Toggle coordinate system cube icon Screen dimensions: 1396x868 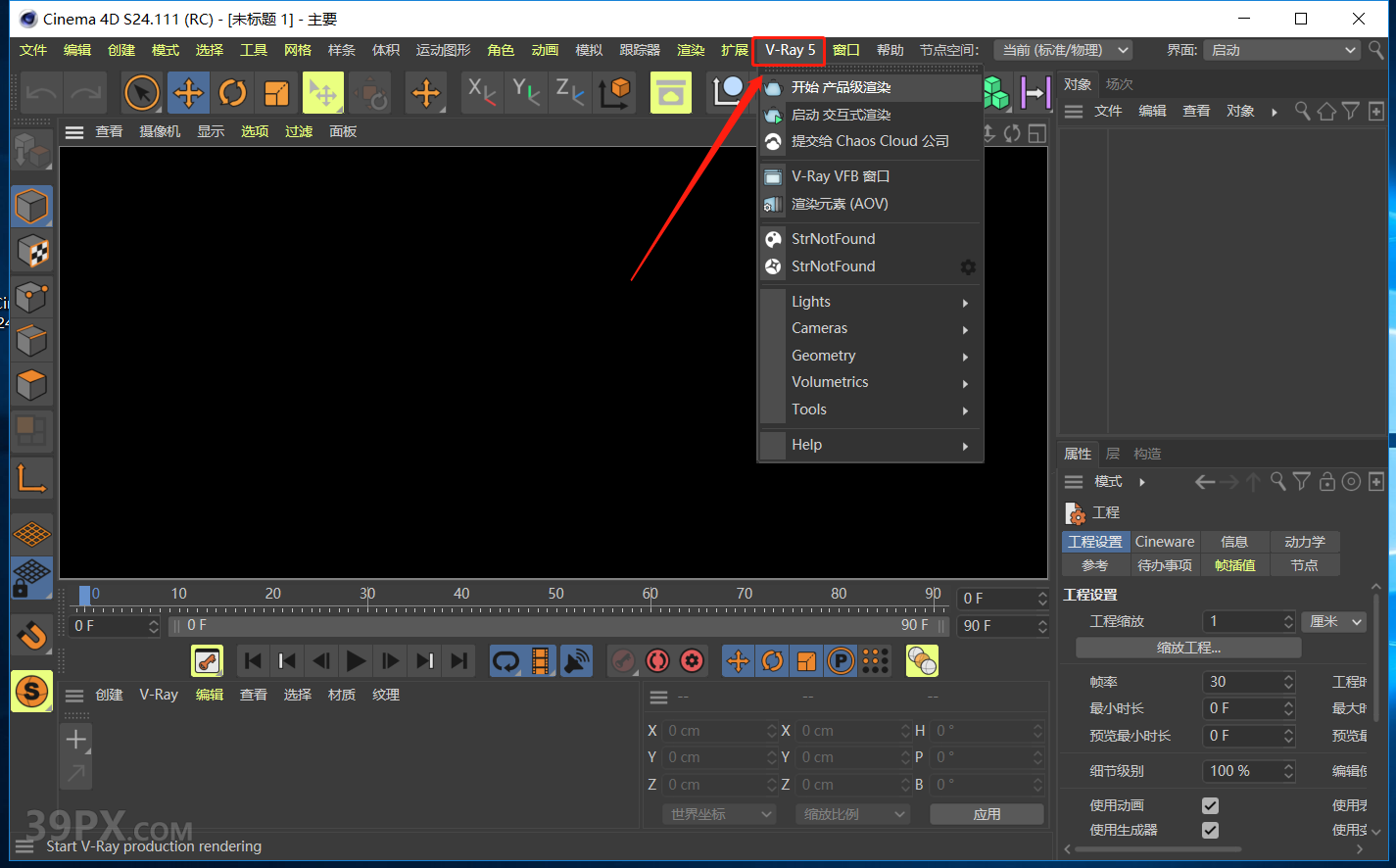point(615,93)
